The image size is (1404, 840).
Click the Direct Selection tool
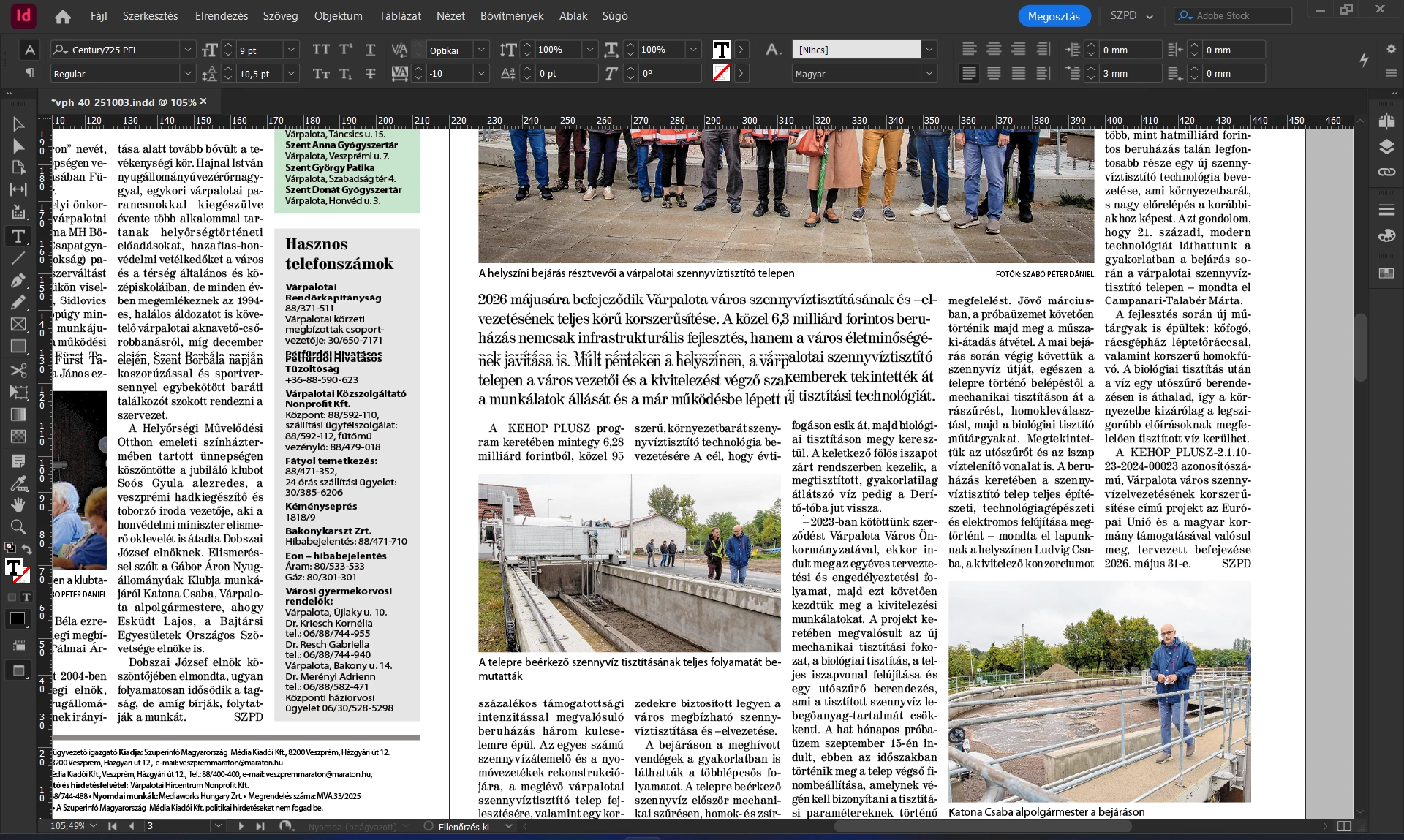pos(18,146)
